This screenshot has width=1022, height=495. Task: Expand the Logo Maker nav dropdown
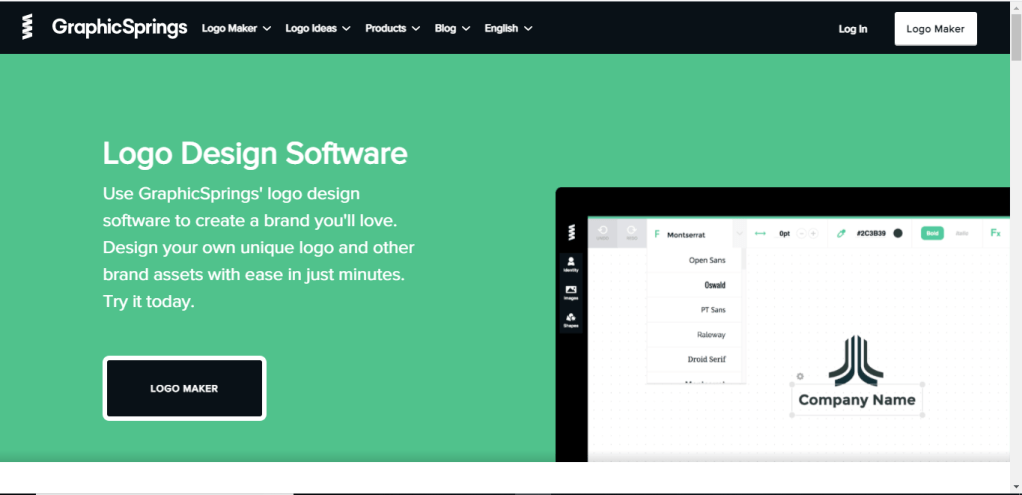point(236,28)
